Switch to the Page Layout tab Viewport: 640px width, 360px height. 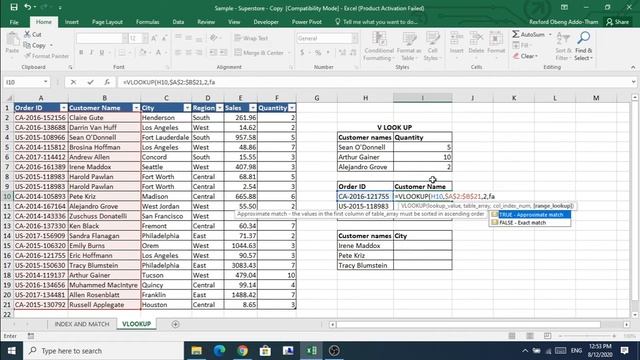point(107,22)
